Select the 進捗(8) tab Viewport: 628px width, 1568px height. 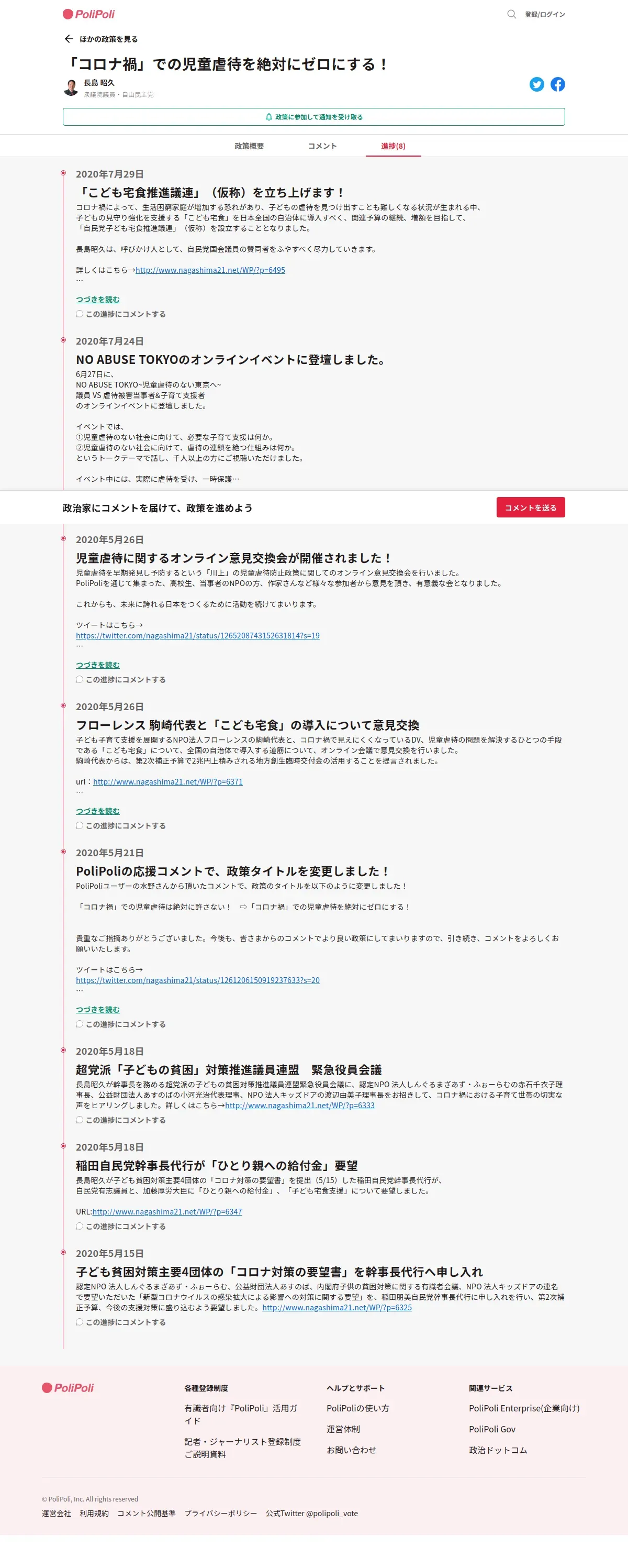point(393,146)
